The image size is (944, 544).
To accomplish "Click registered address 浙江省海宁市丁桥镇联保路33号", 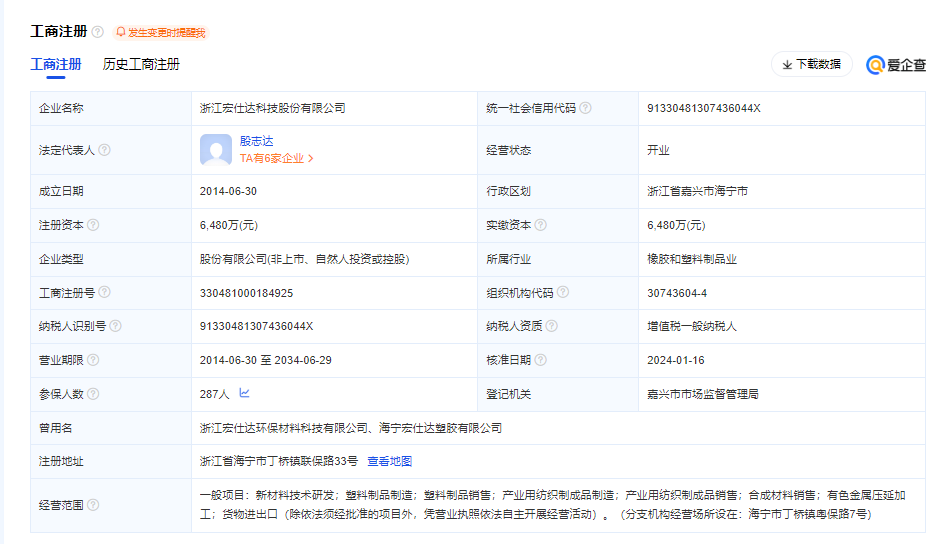I will pyautogui.click(x=279, y=462).
